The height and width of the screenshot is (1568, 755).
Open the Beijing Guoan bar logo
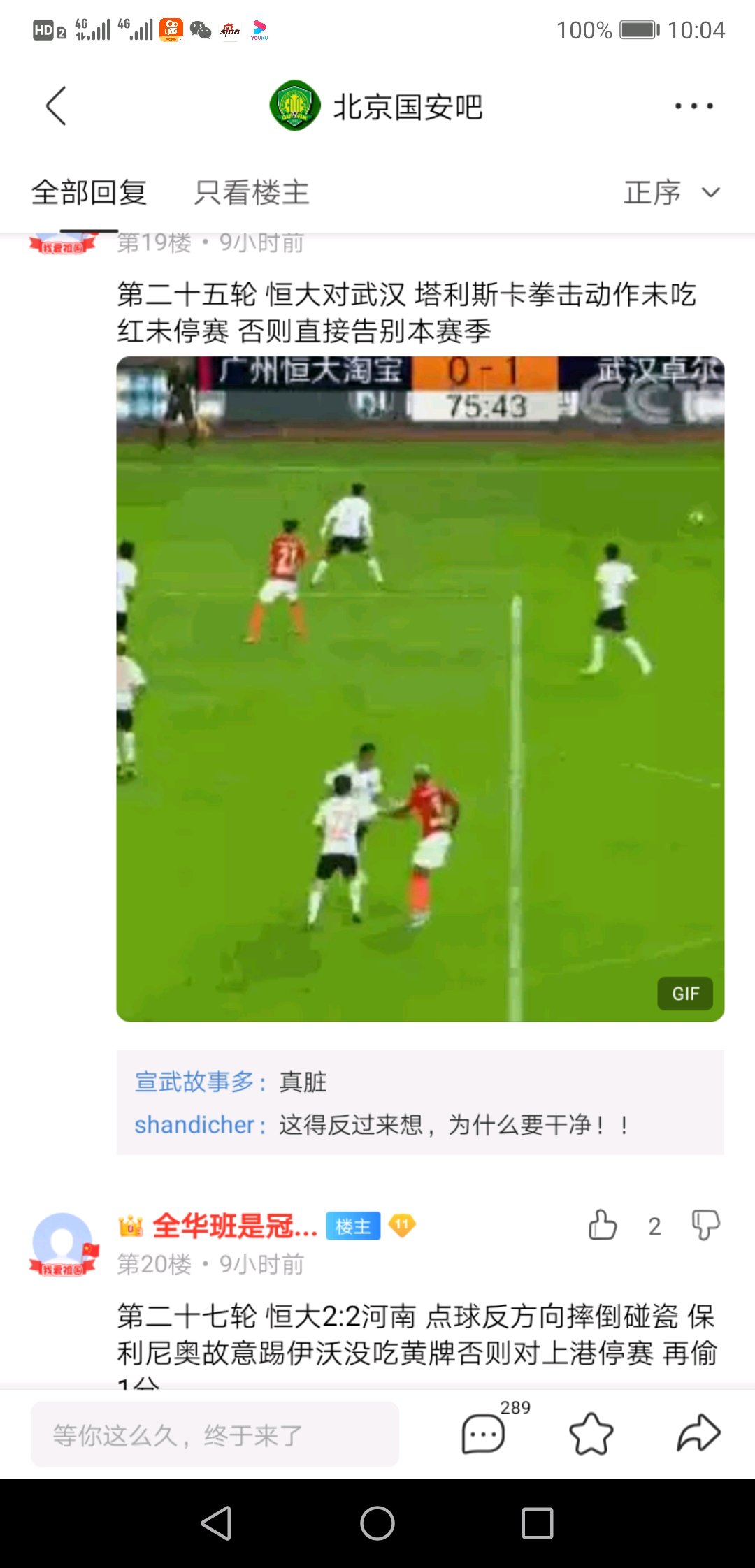point(295,106)
